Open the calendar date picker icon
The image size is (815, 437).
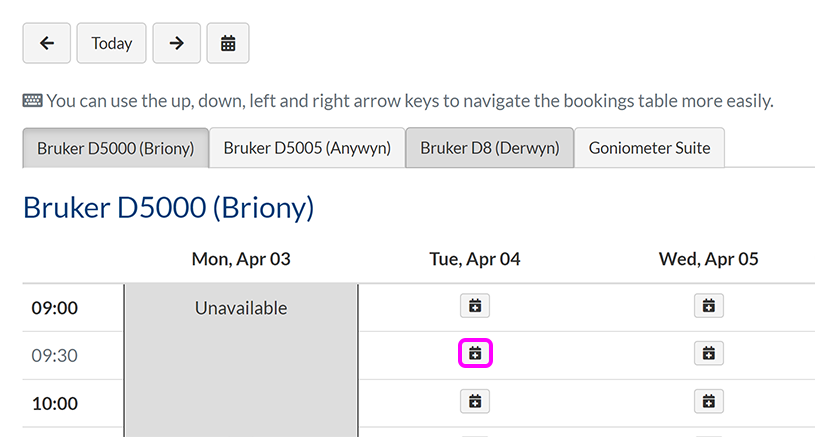pyautogui.click(x=228, y=43)
